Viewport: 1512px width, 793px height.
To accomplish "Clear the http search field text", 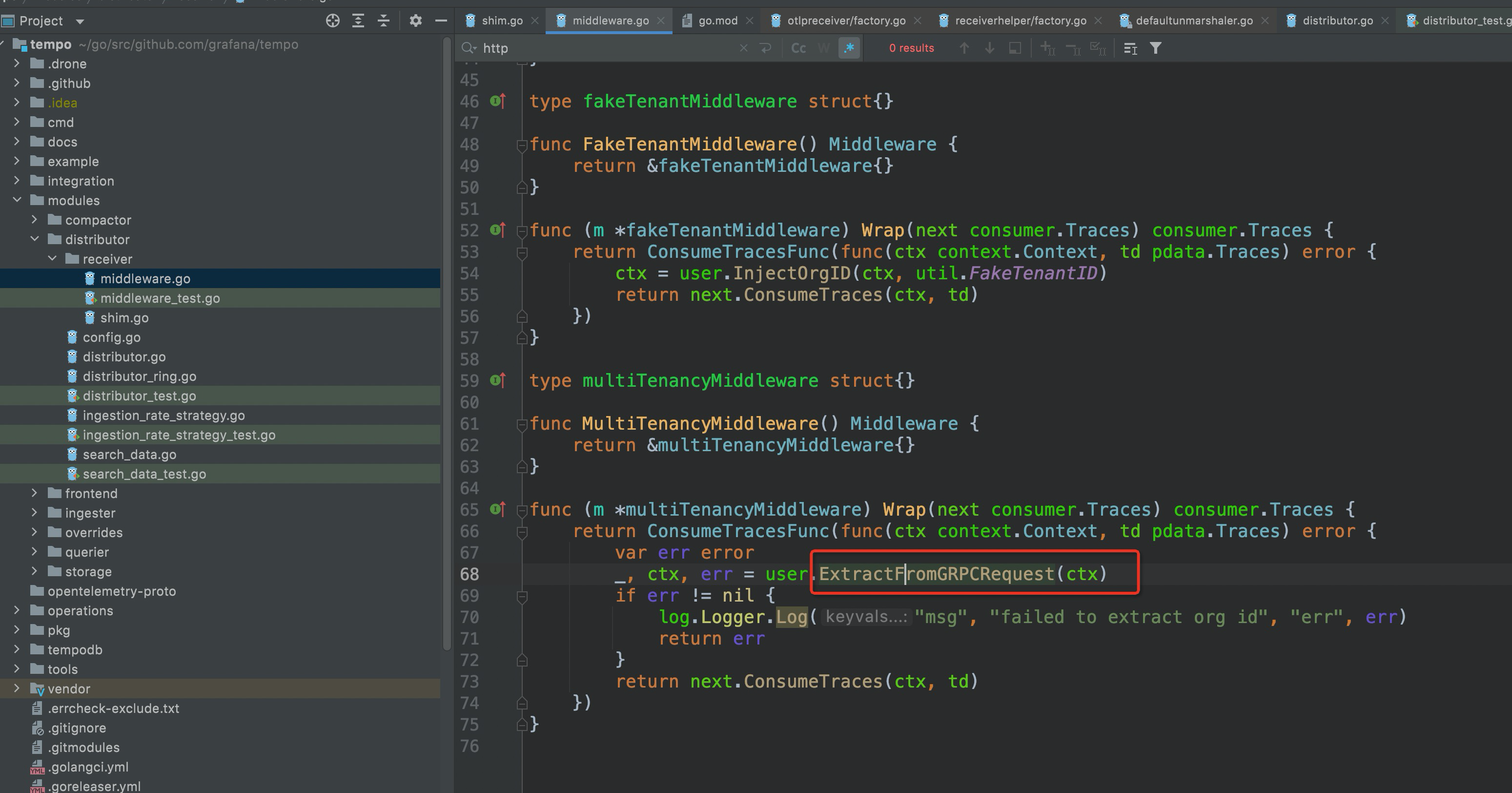I will point(743,48).
